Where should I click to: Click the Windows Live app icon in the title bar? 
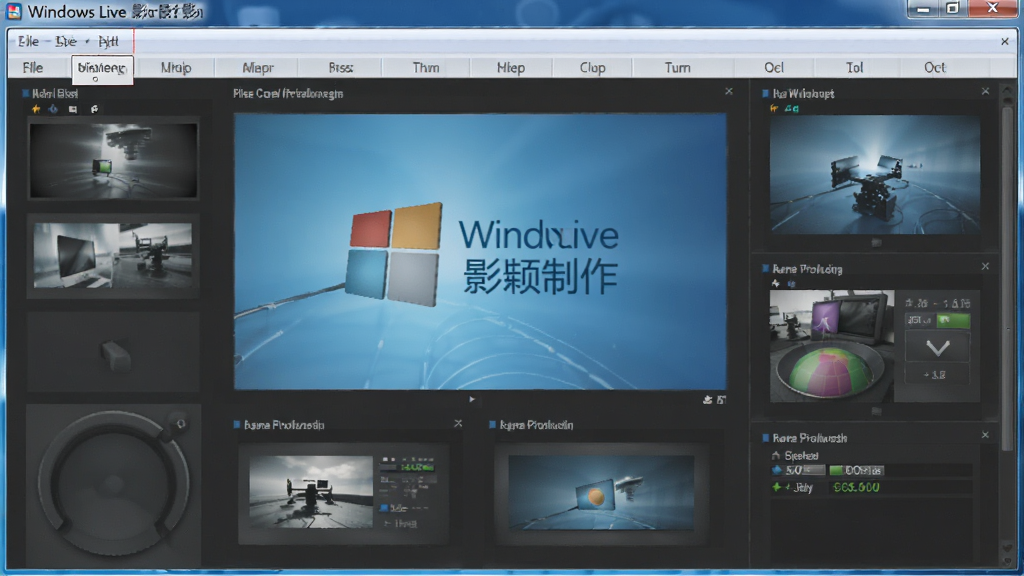(14, 11)
